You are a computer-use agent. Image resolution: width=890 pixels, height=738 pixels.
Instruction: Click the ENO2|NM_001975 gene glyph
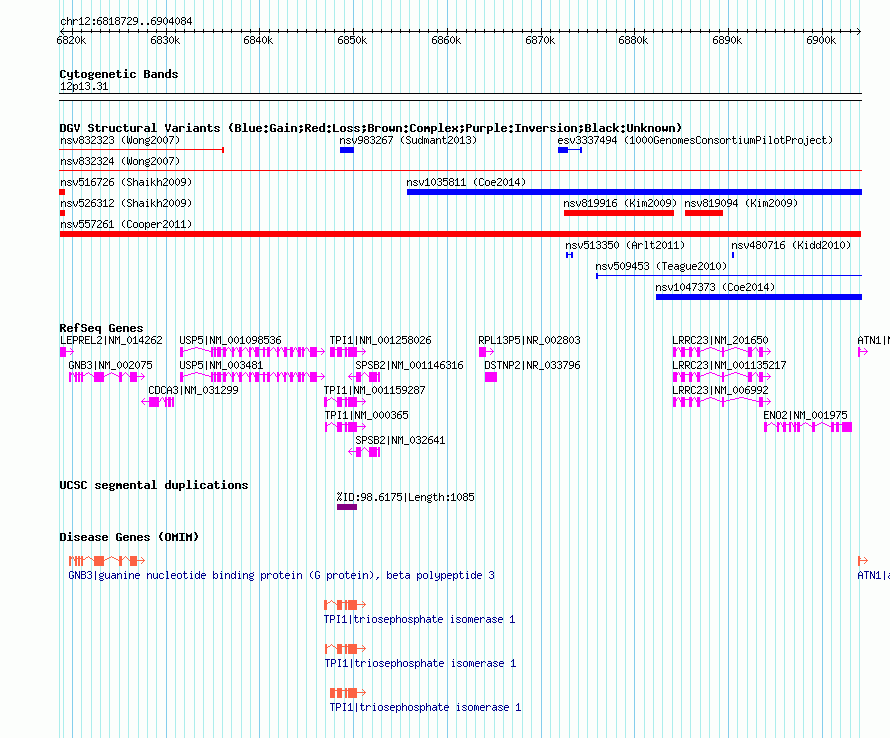coord(808,427)
